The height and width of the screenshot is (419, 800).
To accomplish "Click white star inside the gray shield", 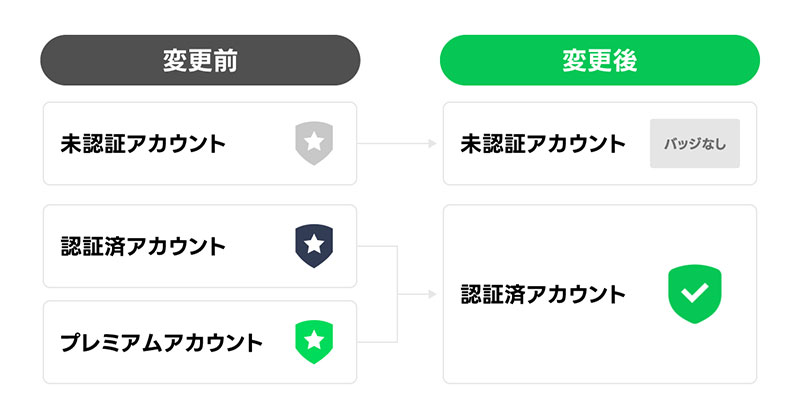I will (x=314, y=142).
